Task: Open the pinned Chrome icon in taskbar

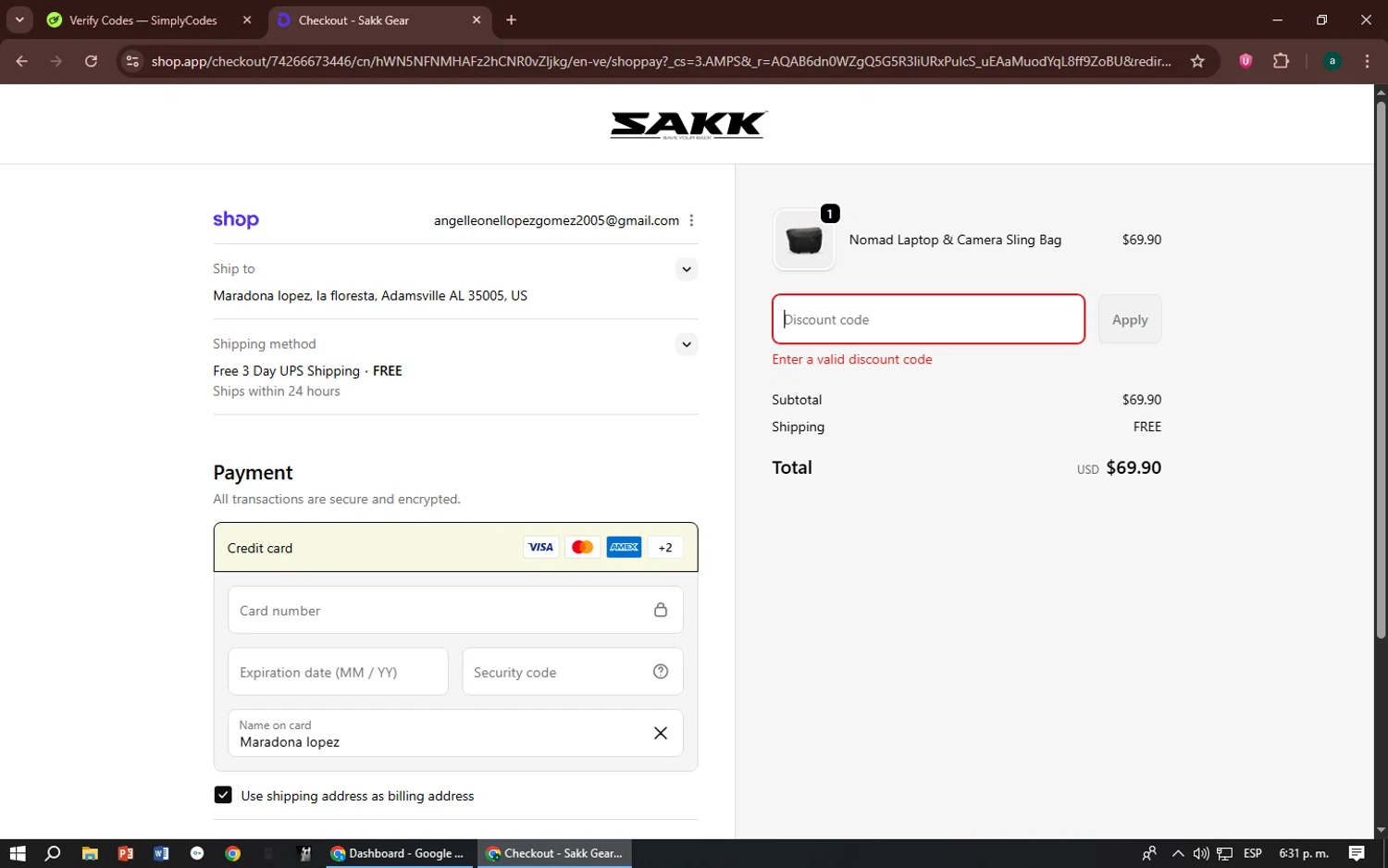Action: click(x=233, y=853)
